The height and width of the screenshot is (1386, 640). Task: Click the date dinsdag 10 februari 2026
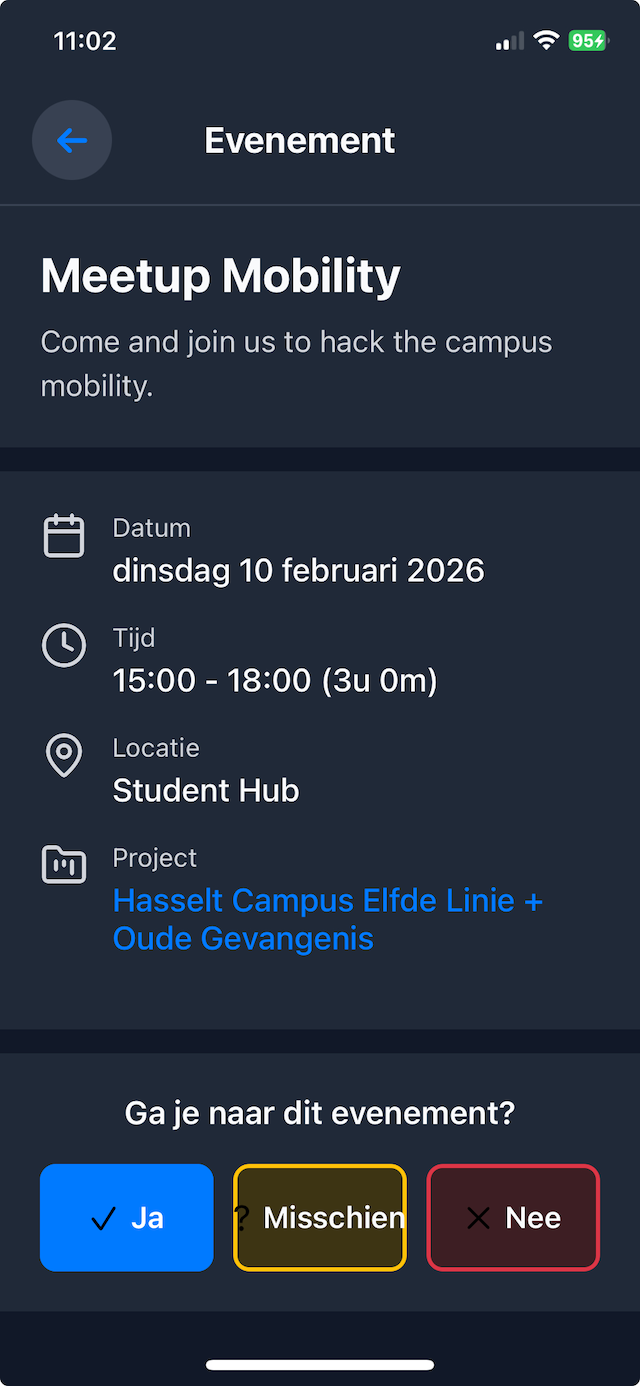tap(298, 570)
